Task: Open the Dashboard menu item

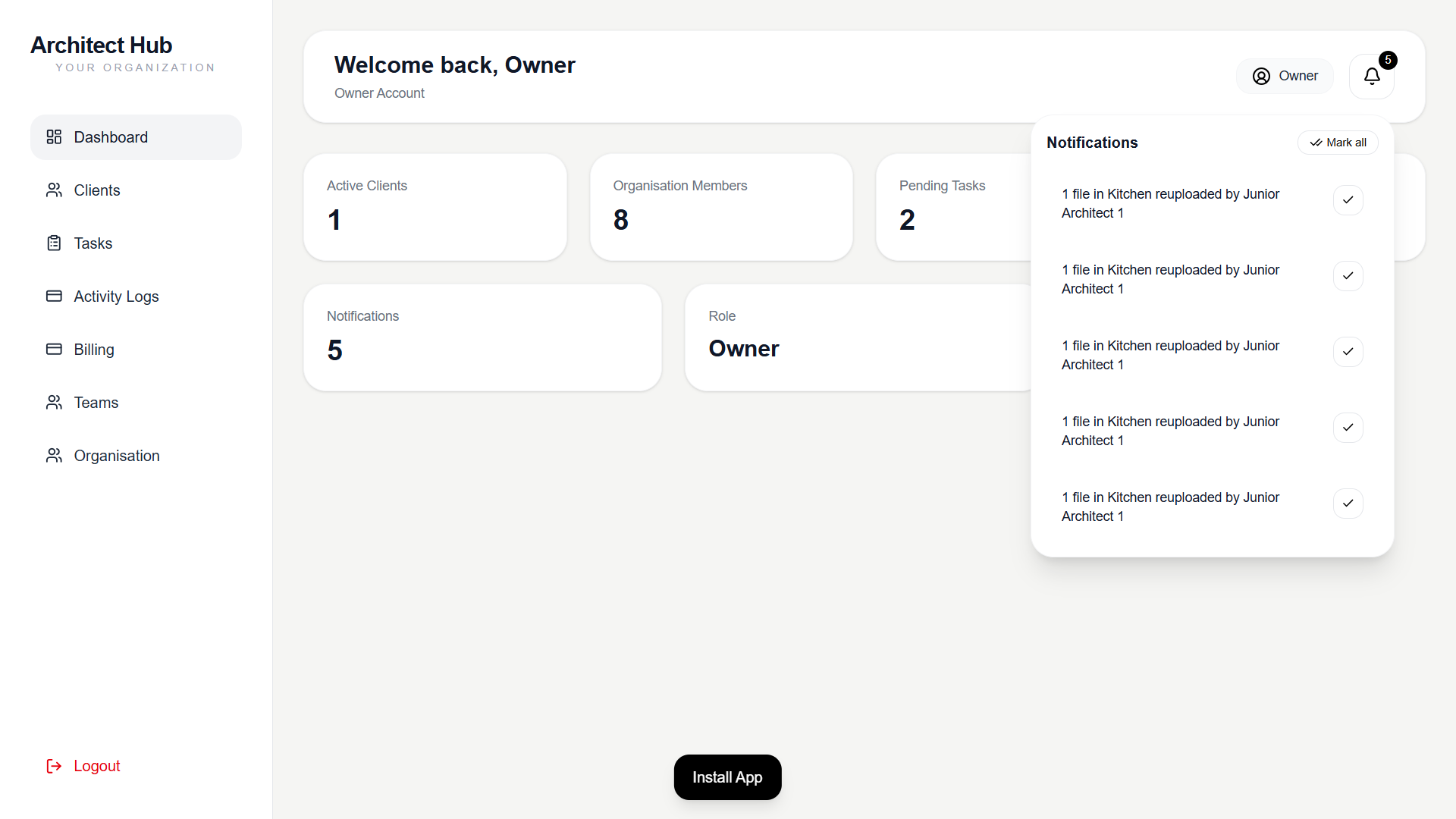Action: [x=136, y=137]
